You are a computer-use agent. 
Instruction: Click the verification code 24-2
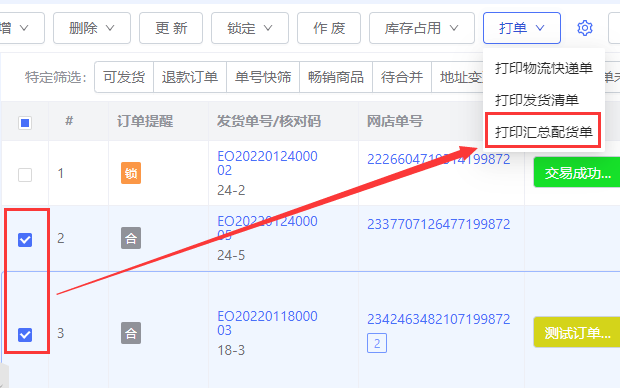click(x=231, y=191)
